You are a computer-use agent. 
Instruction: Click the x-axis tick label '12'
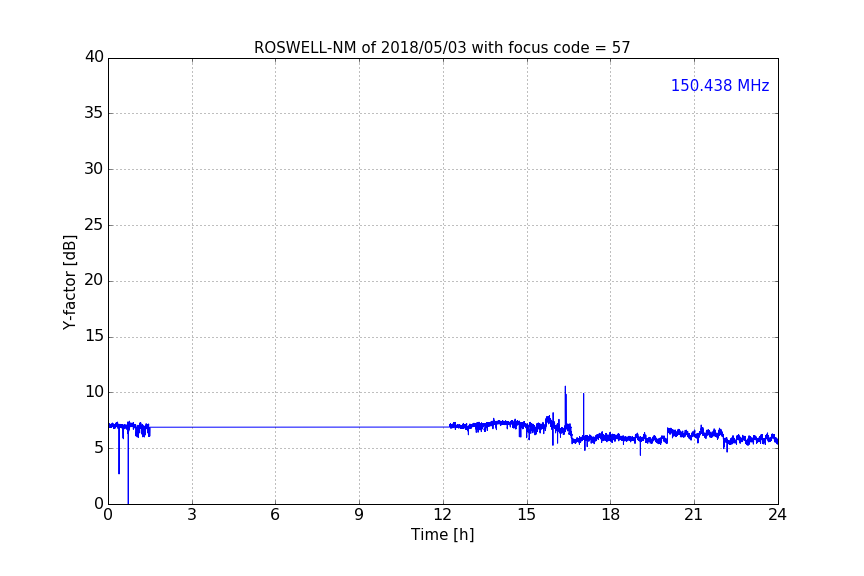click(443, 515)
